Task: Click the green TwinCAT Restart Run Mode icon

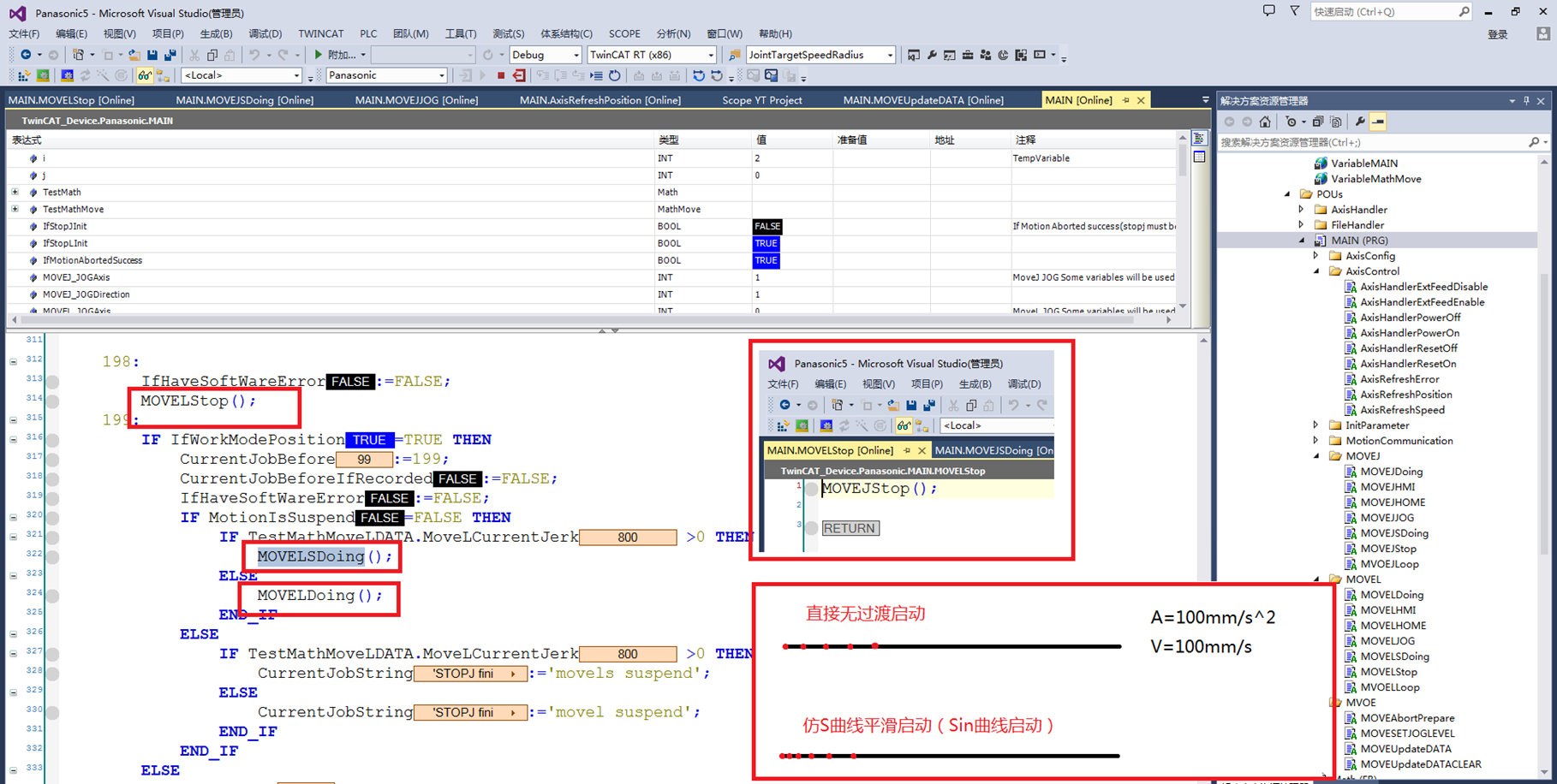Action: [x=43, y=75]
